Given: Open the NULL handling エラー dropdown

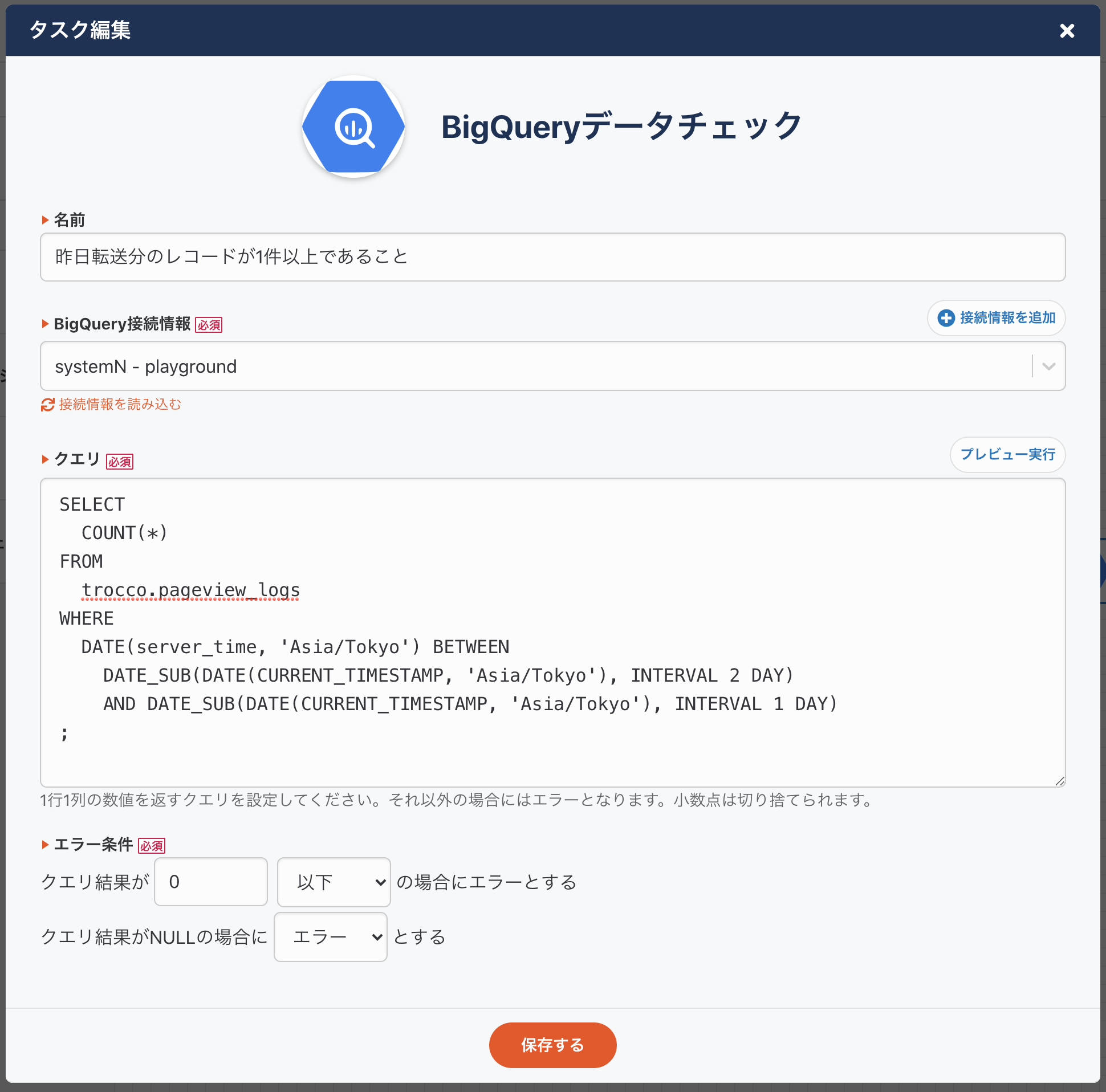Looking at the screenshot, I should pyautogui.click(x=330, y=937).
